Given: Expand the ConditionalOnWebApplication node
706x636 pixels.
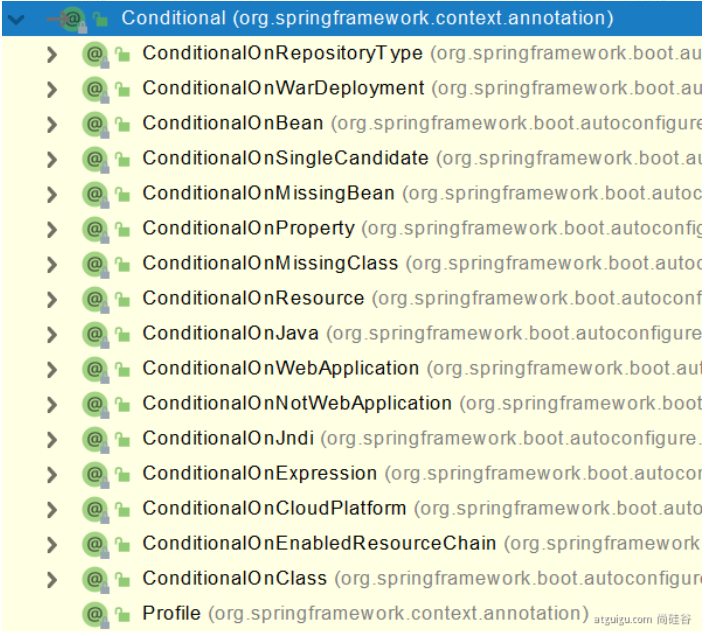Looking at the screenshot, I should 52,370.
